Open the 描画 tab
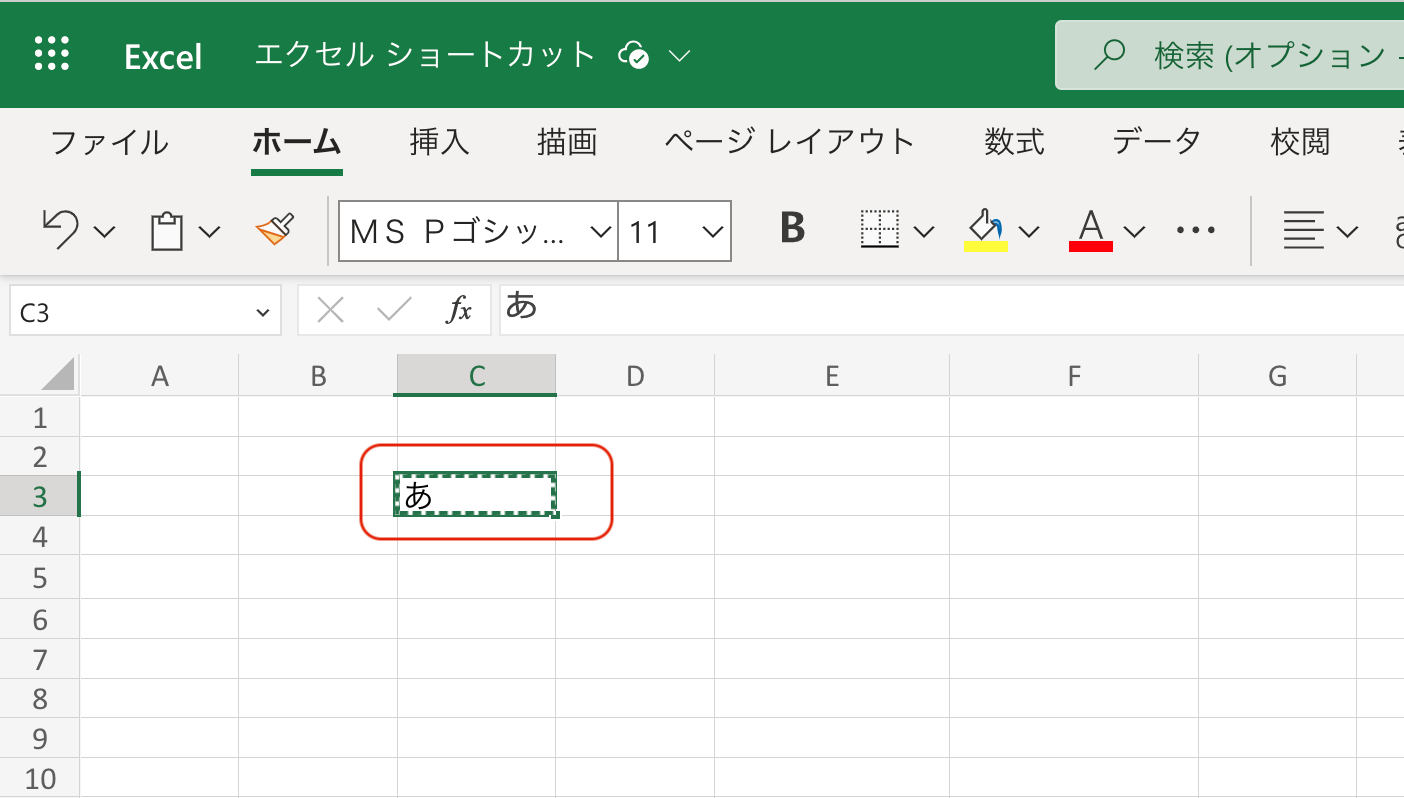The width and height of the screenshot is (1404, 798). click(567, 142)
